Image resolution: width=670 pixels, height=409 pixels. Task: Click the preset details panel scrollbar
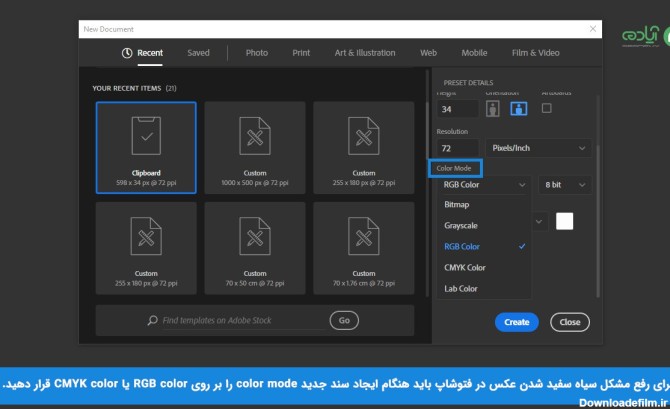pos(598,221)
